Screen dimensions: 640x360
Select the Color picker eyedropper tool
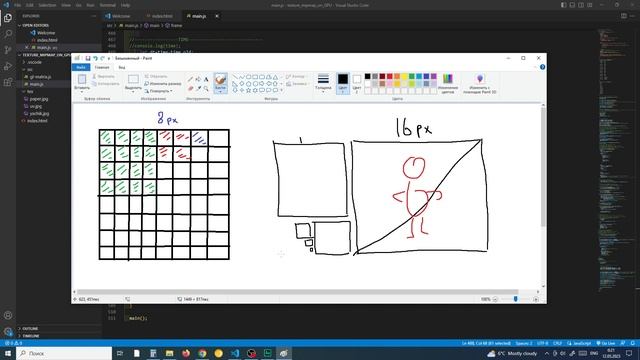point(198,88)
